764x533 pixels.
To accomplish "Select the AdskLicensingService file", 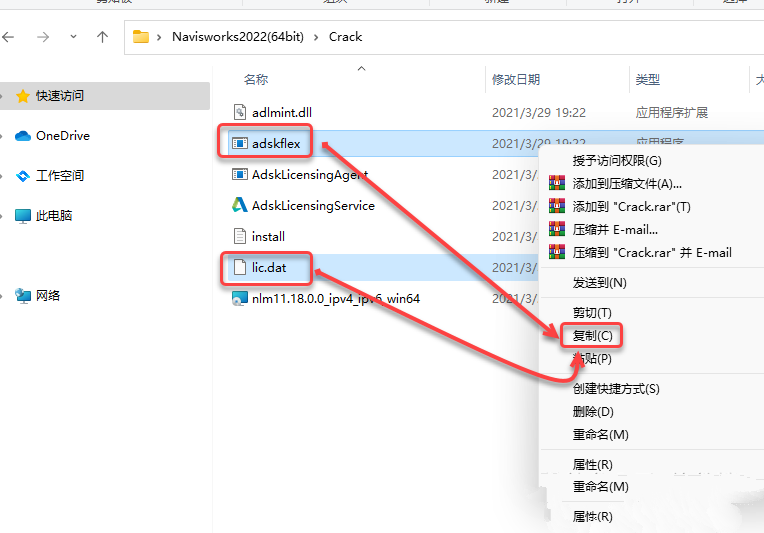I will [313, 206].
